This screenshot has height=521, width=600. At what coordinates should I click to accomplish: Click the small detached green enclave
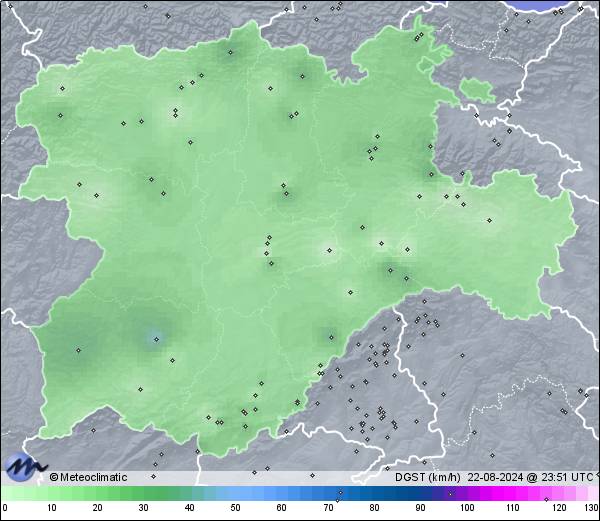click(x=478, y=90)
